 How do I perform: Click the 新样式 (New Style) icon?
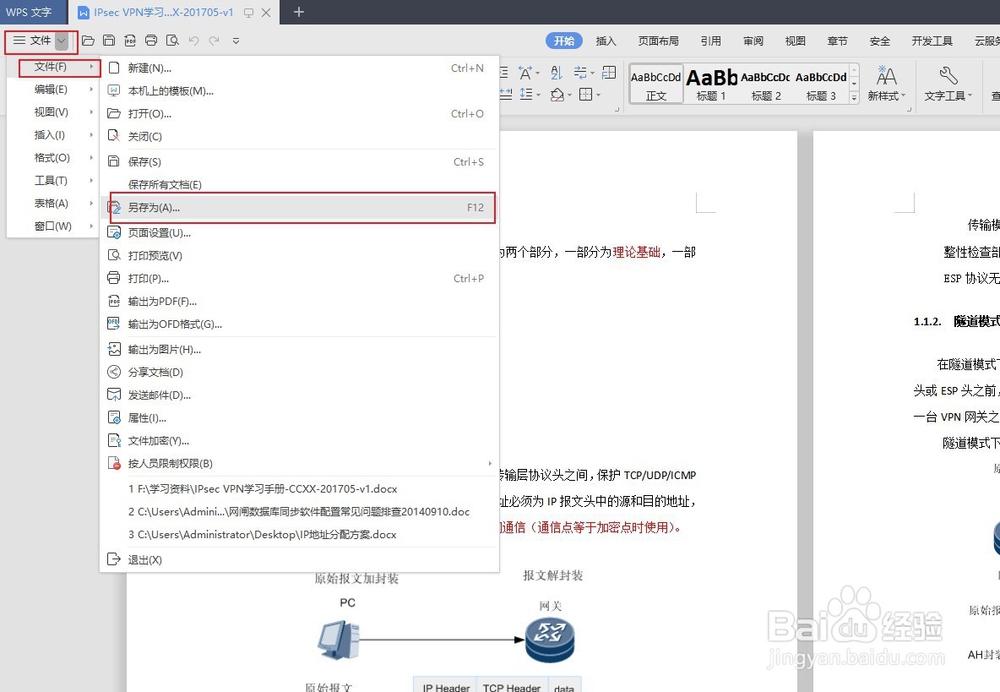pyautogui.click(x=886, y=74)
